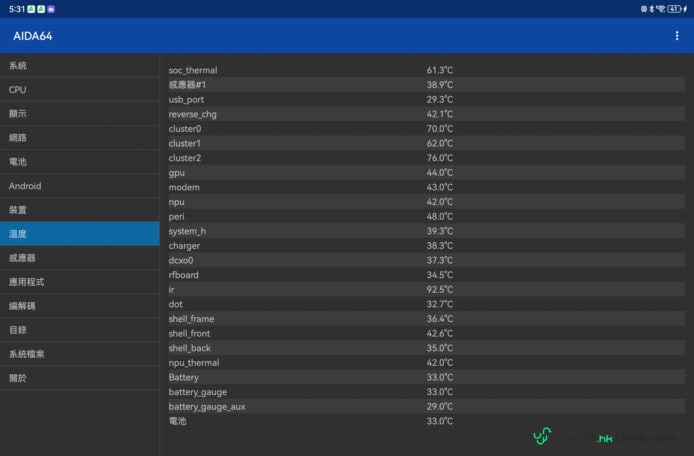Open the 系統 section in sidebar

tap(79, 66)
